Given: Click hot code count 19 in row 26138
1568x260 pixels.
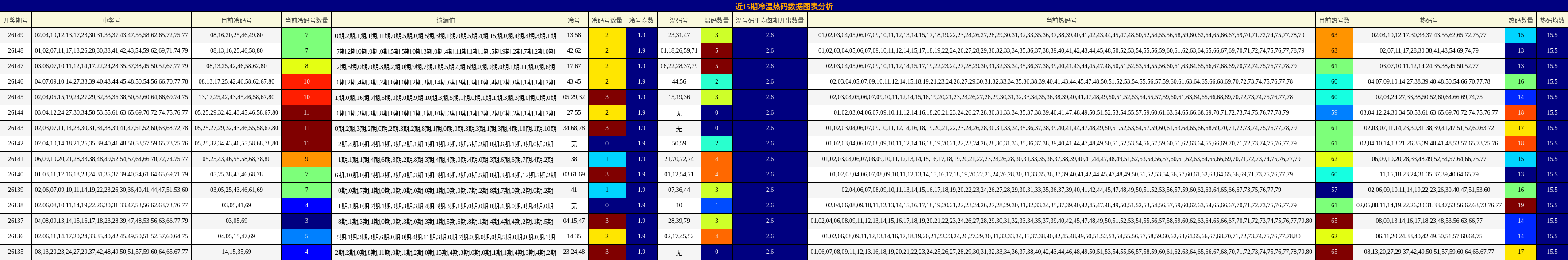Looking at the screenshot, I should pos(1521,205).
